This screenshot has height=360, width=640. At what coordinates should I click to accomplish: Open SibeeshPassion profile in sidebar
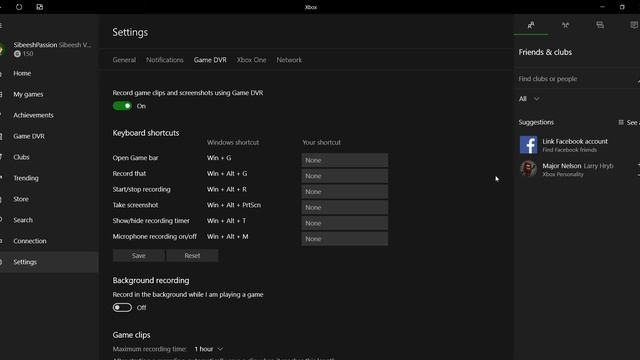(x=49, y=49)
